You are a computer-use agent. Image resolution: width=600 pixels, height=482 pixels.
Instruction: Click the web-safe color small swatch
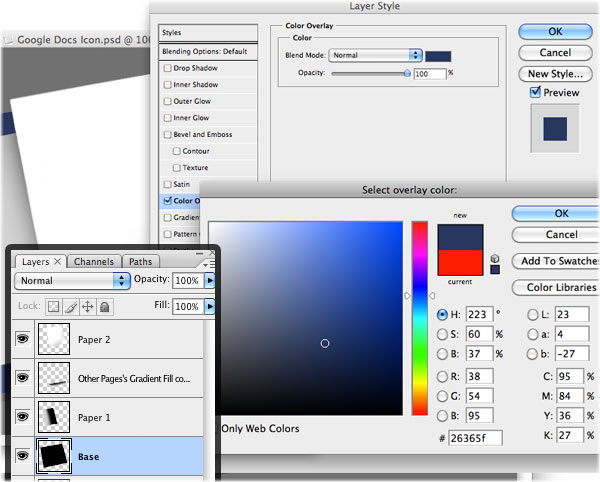pyautogui.click(x=495, y=270)
